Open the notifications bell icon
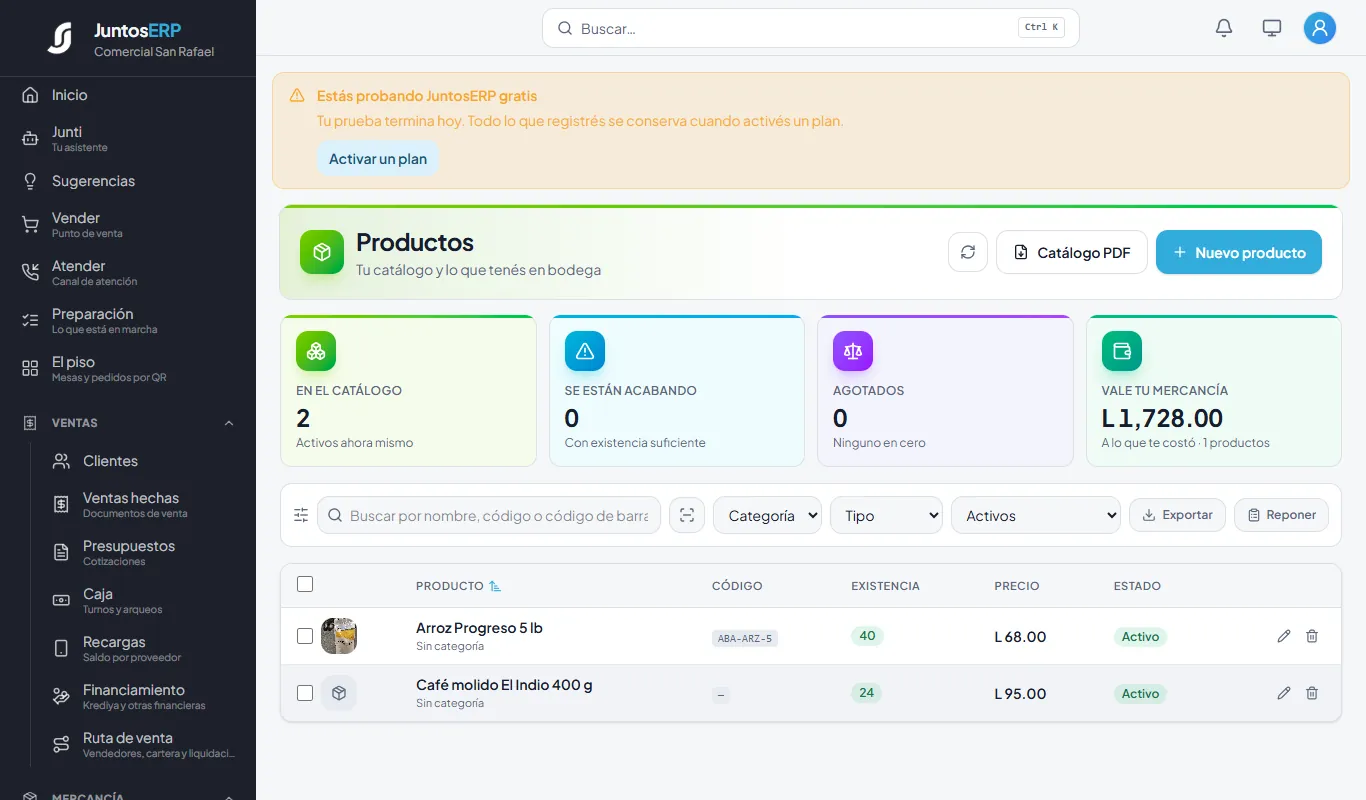1366x800 pixels. coord(1224,28)
